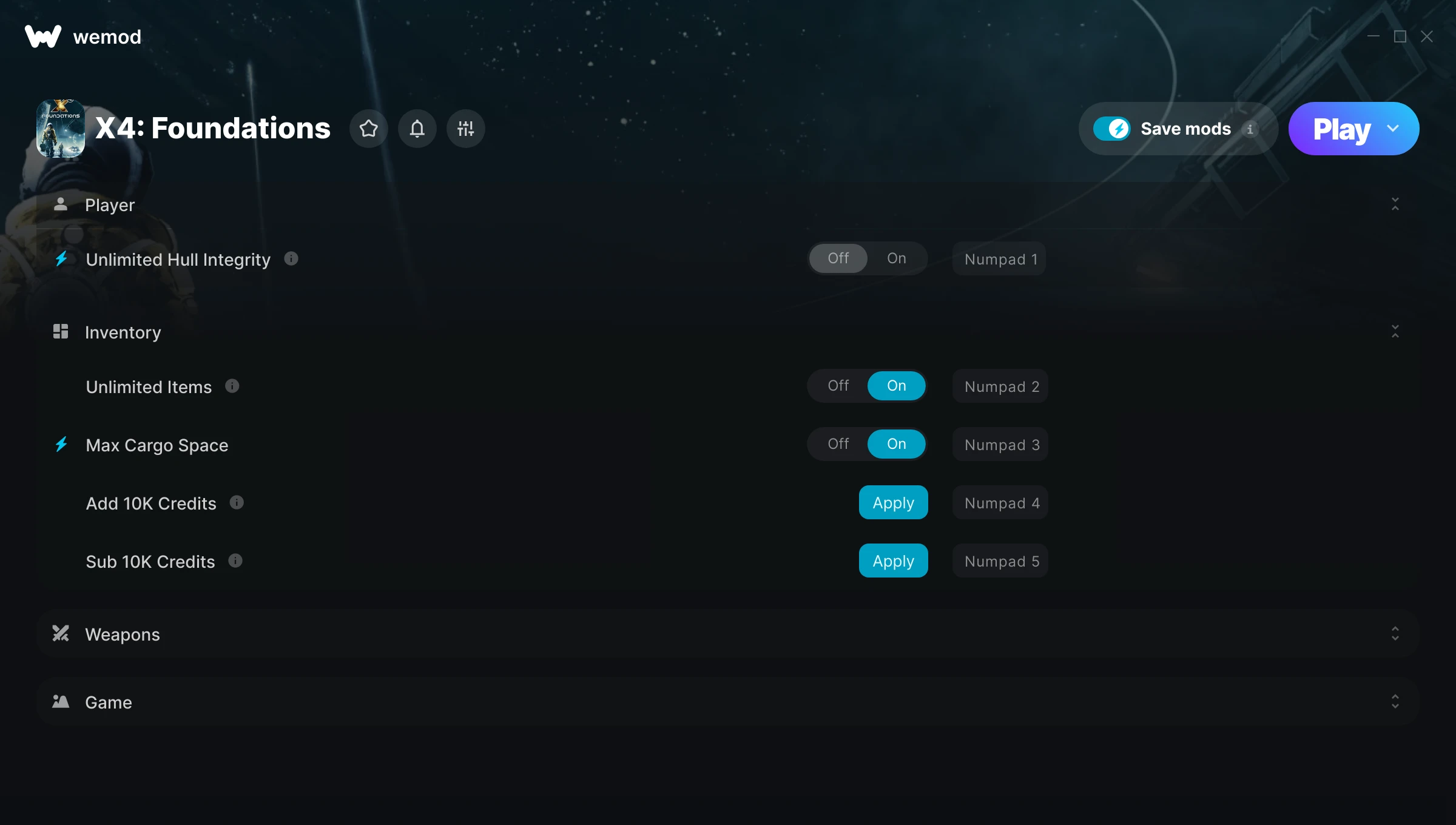Viewport: 1456px width, 825px height.
Task: Click the Save mods info icon
Action: point(1250,129)
